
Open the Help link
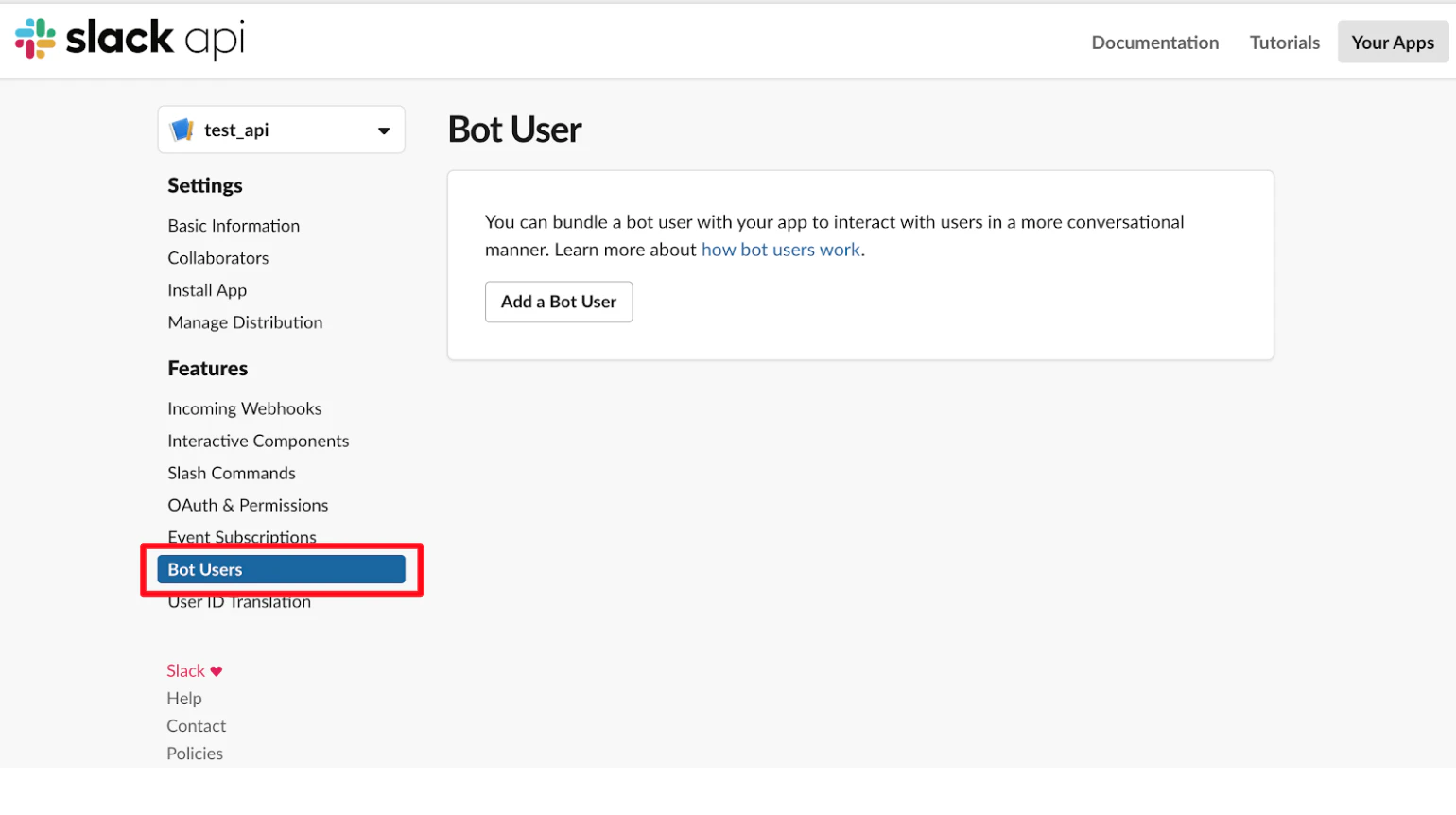pyautogui.click(x=184, y=699)
